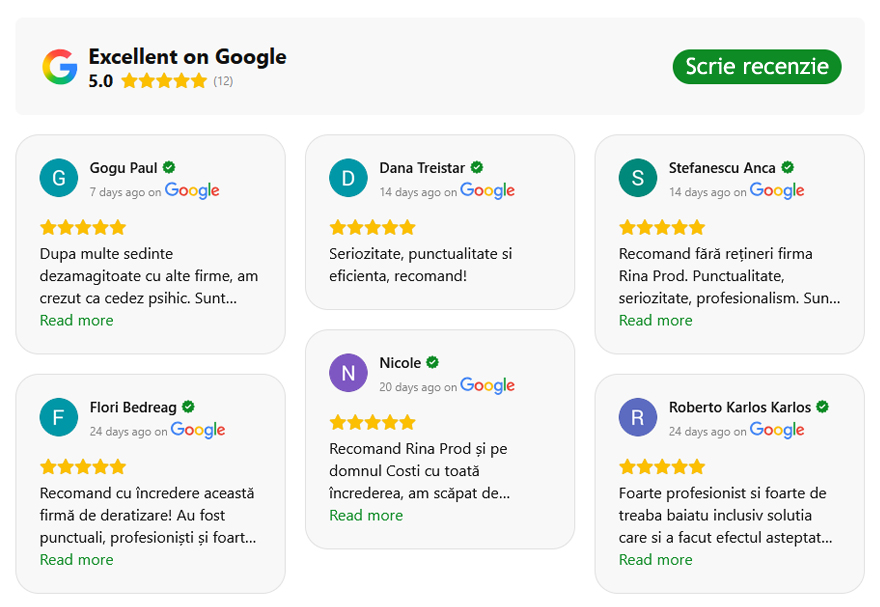The width and height of the screenshot is (880, 607).
Task: Click the Dana Treistar reviewer name
Action: [422, 167]
